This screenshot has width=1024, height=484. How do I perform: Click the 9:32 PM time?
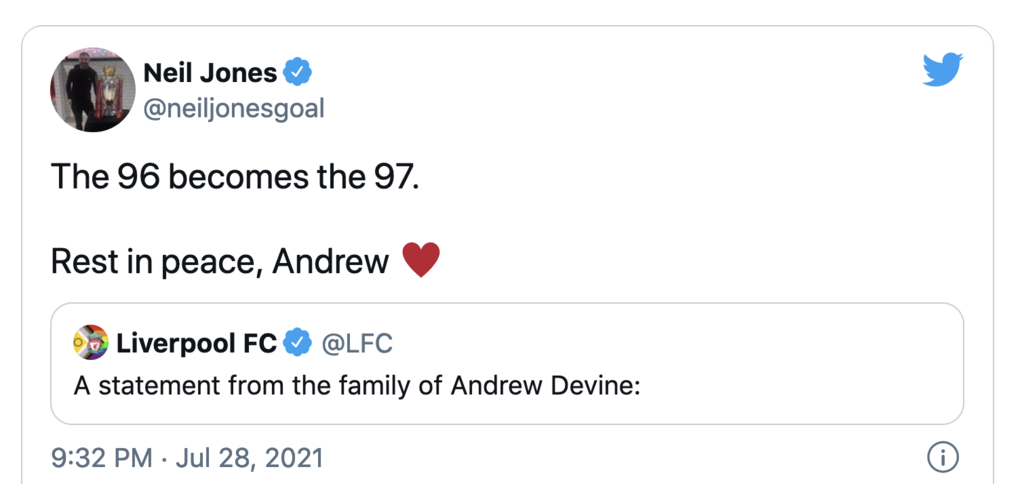tap(101, 458)
